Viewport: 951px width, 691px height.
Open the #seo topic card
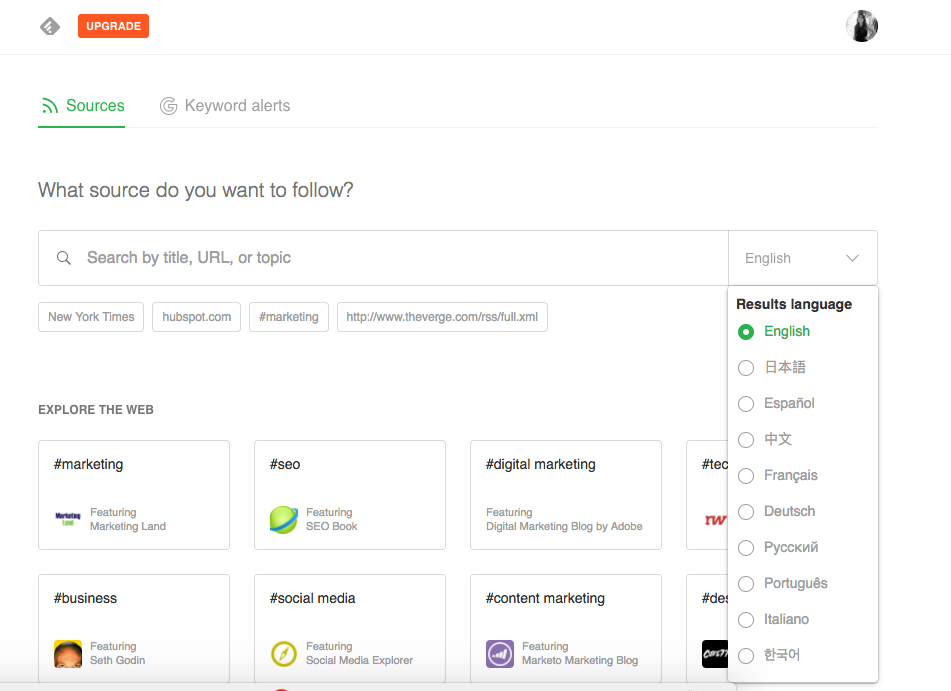(x=350, y=495)
